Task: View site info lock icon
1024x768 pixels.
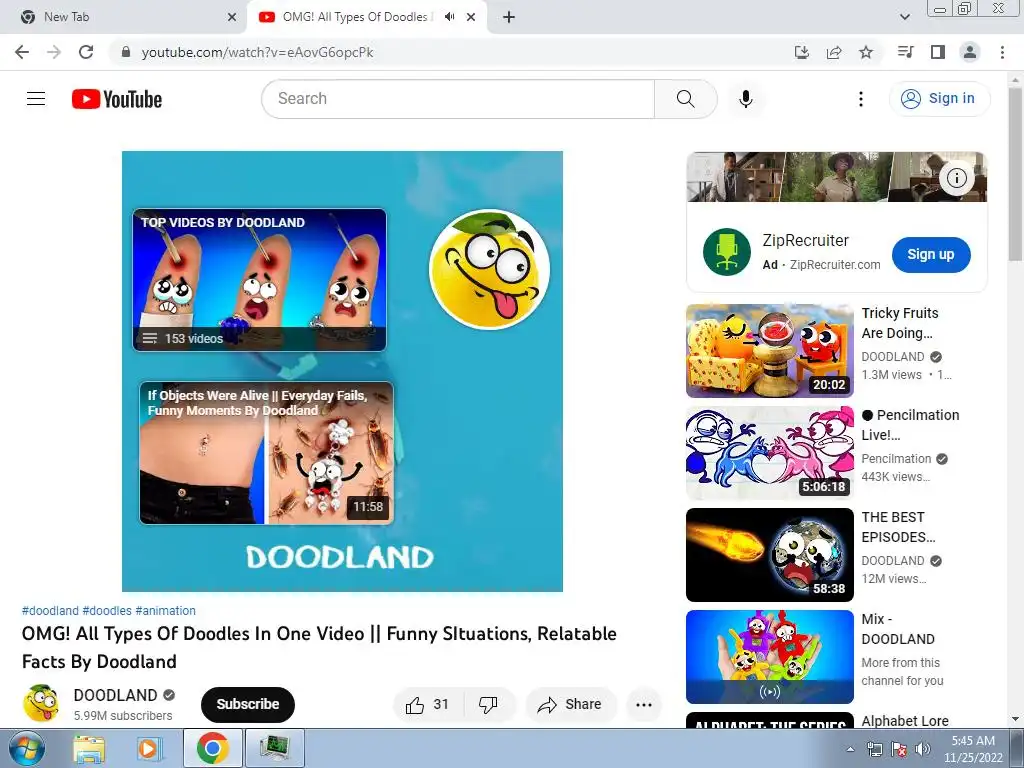Action: [126, 52]
